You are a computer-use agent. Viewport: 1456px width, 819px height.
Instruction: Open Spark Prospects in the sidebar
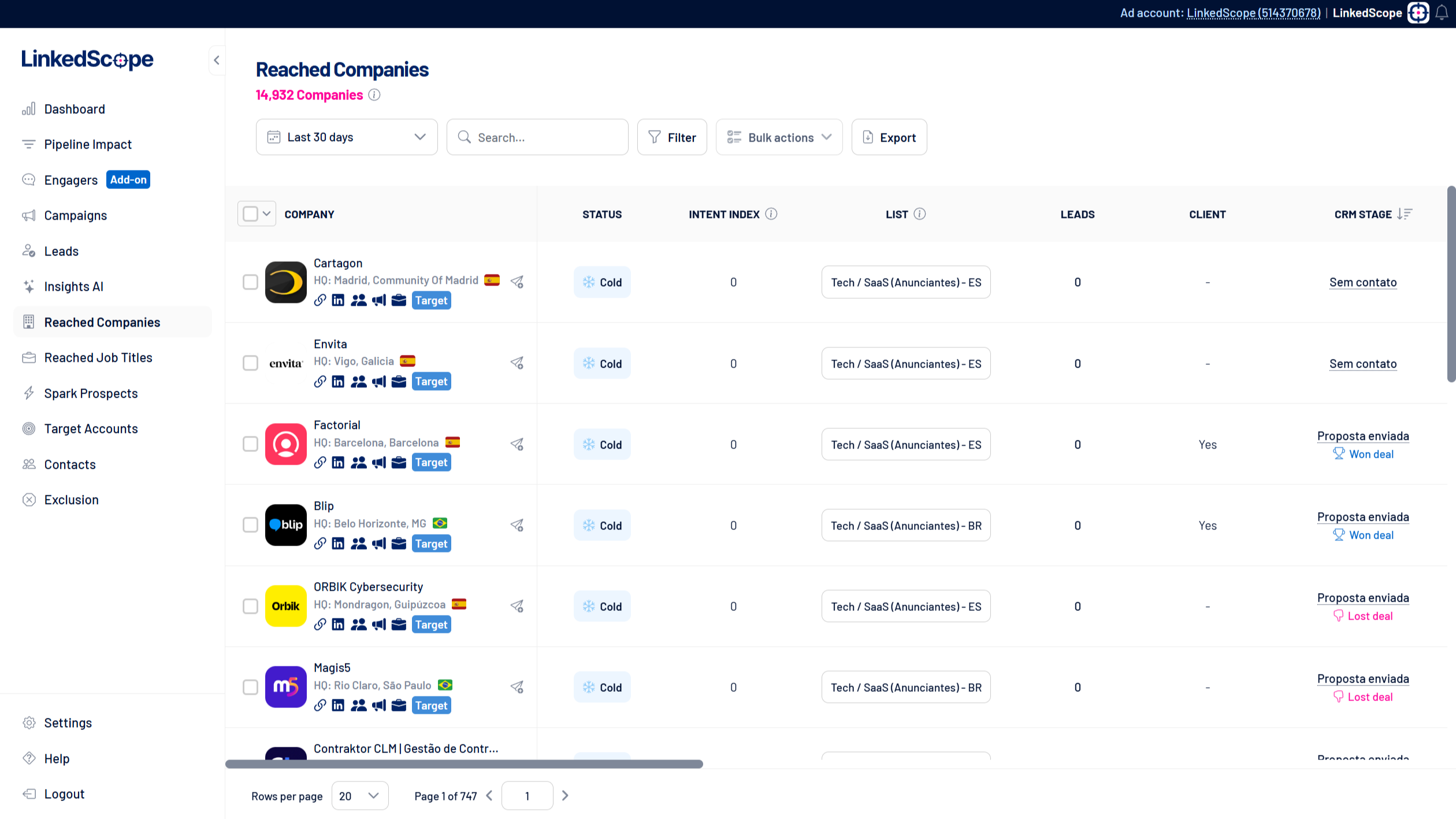(91, 394)
